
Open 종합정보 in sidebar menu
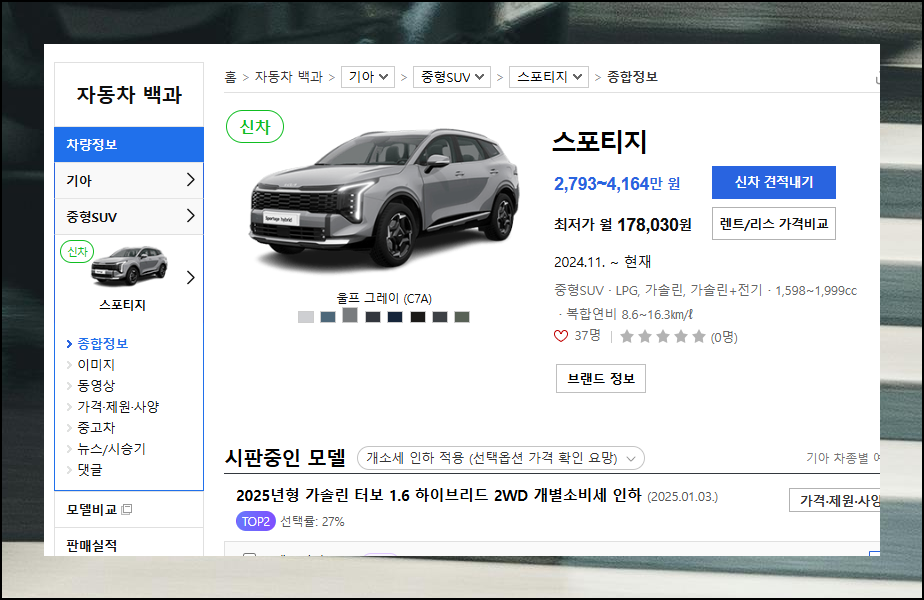(103, 344)
